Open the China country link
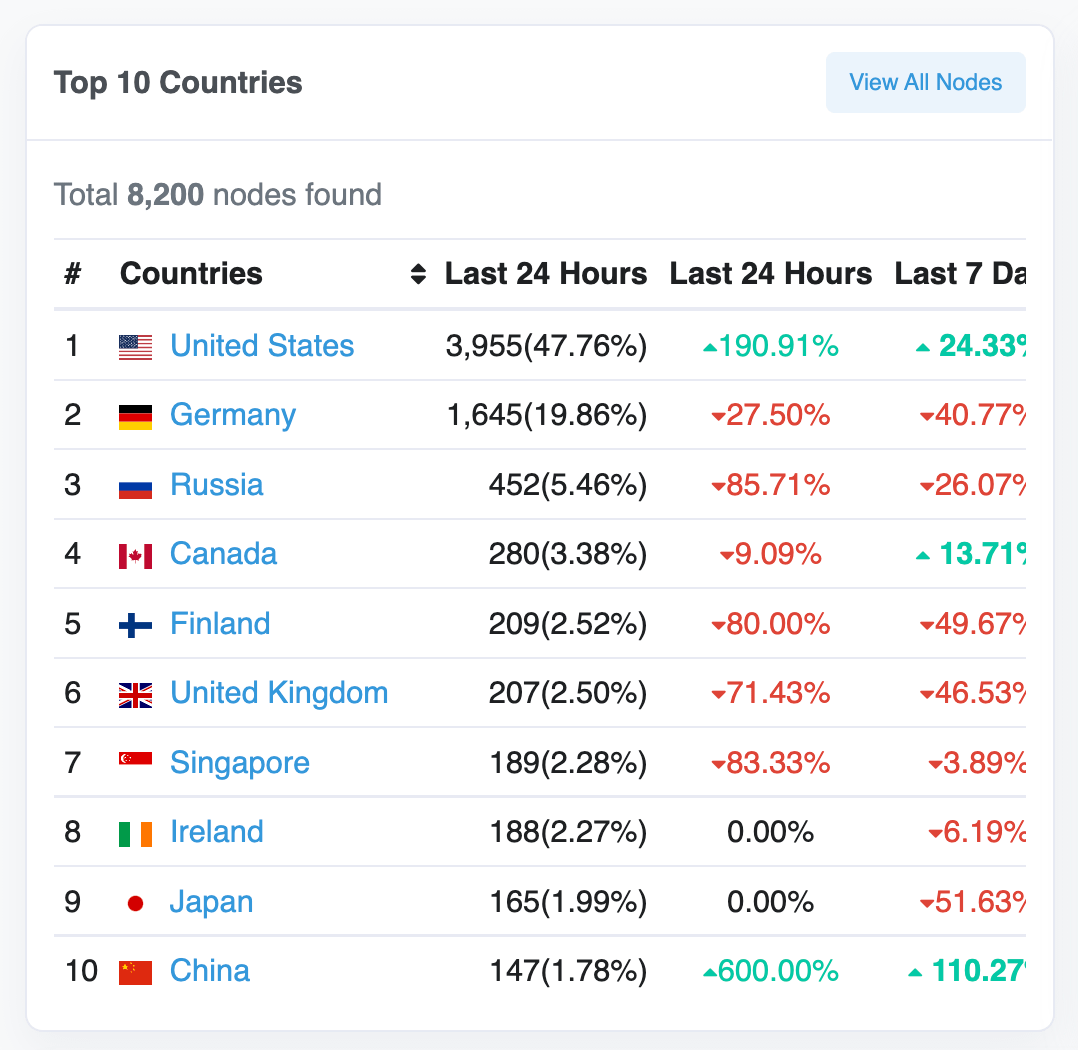The height and width of the screenshot is (1050, 1078). tap(210, 971)
